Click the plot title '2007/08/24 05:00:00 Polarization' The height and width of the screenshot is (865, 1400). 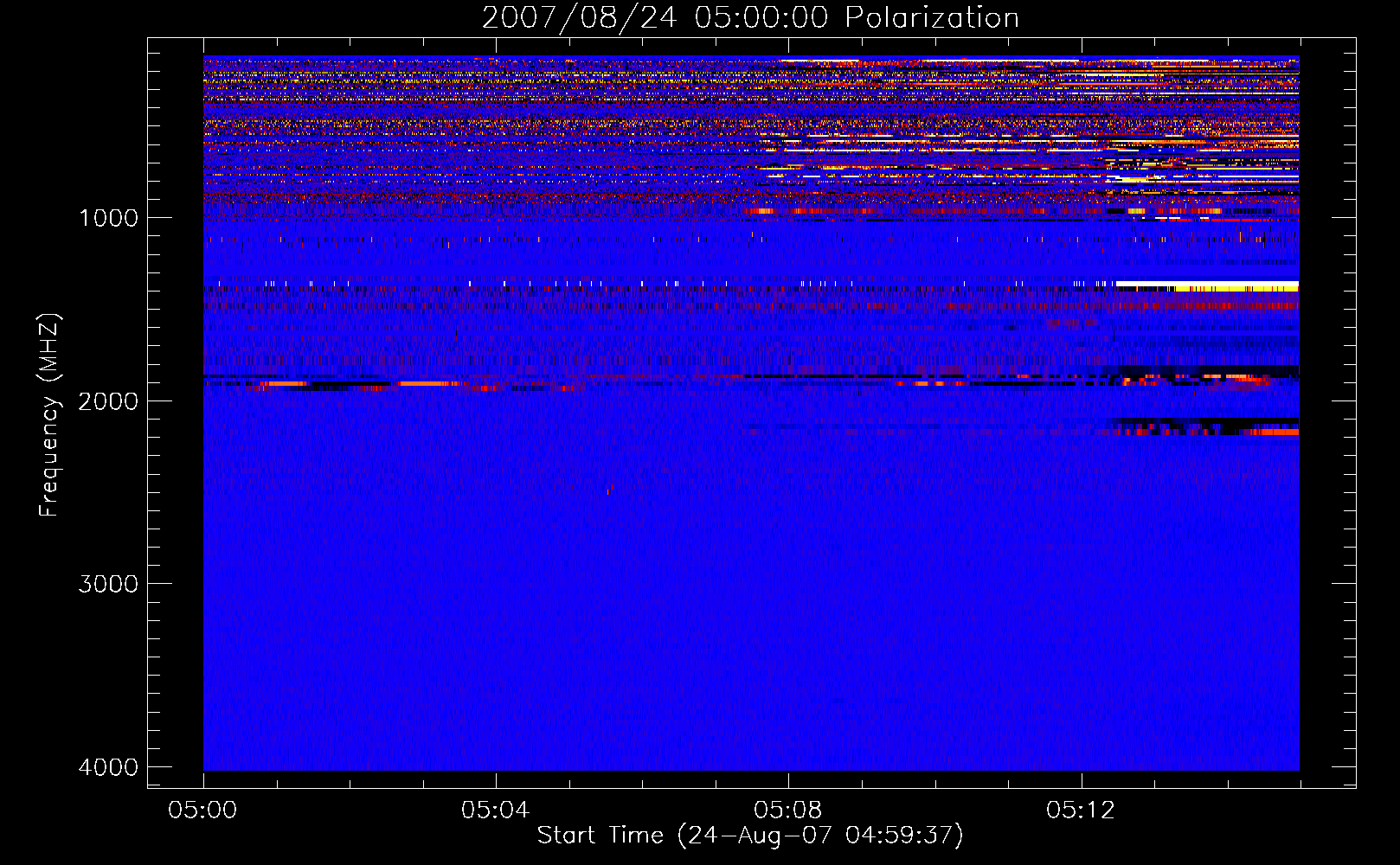click(750, 18)
